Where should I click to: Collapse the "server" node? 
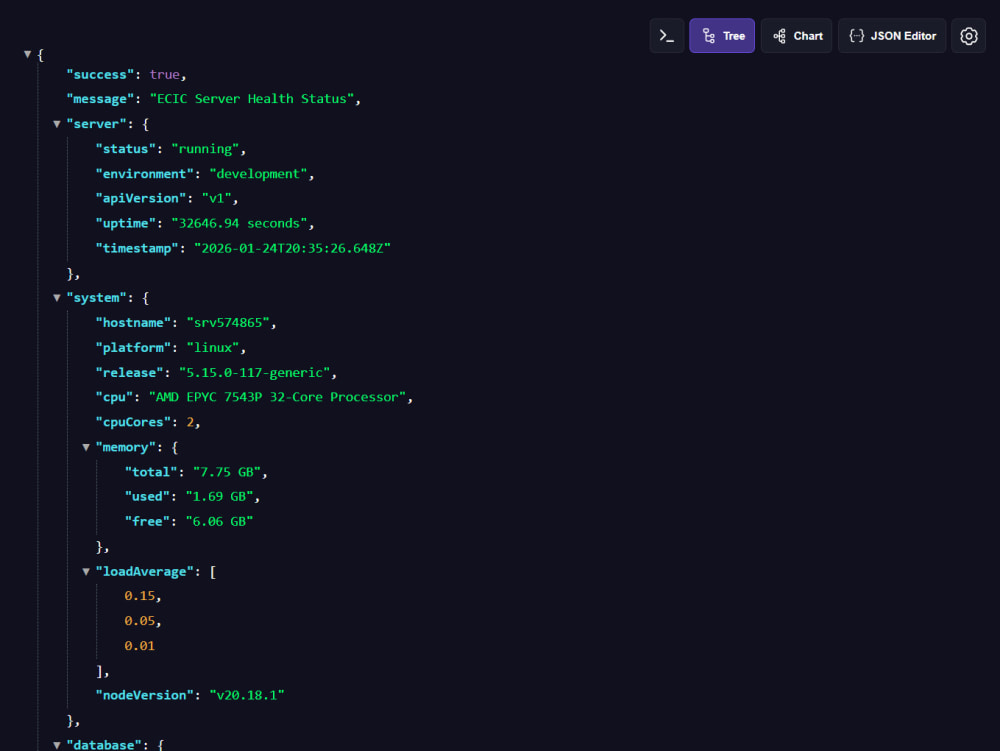[x=57, y=124]
